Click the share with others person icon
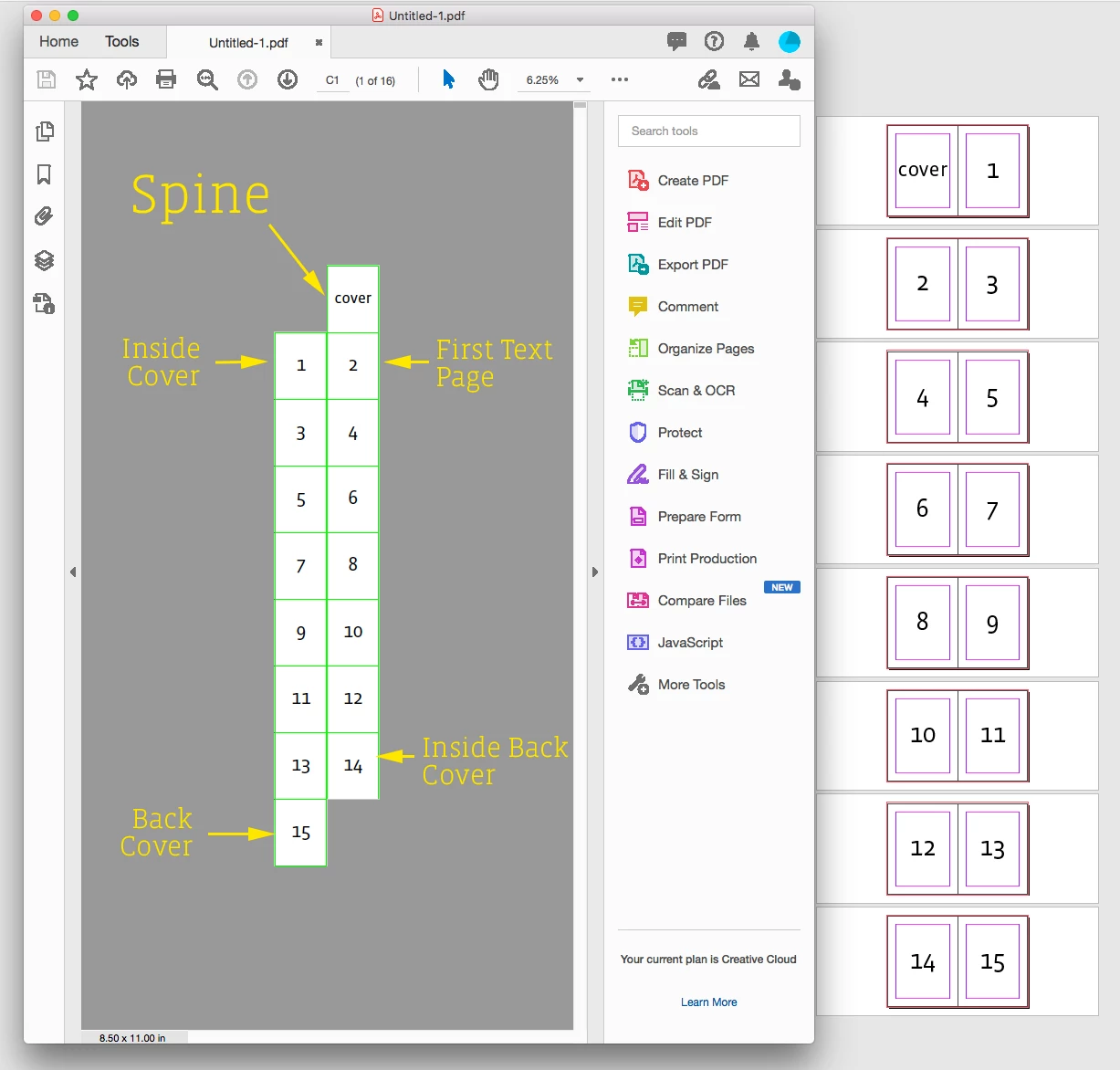Screen dimensions: 1120x1070 790,79
